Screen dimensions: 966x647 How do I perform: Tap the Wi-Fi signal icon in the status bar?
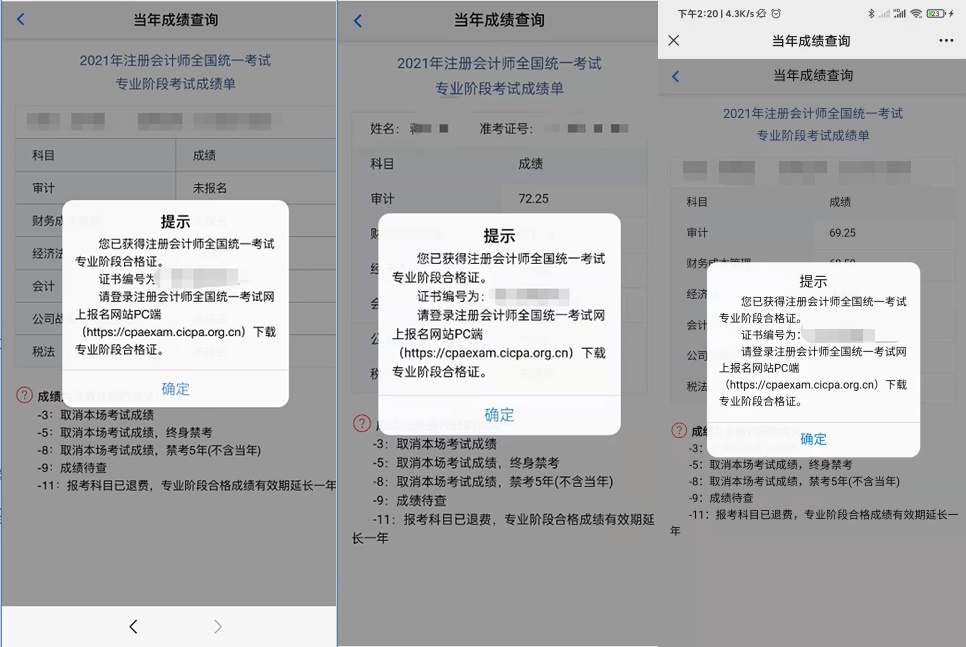[x=916, y=13]
